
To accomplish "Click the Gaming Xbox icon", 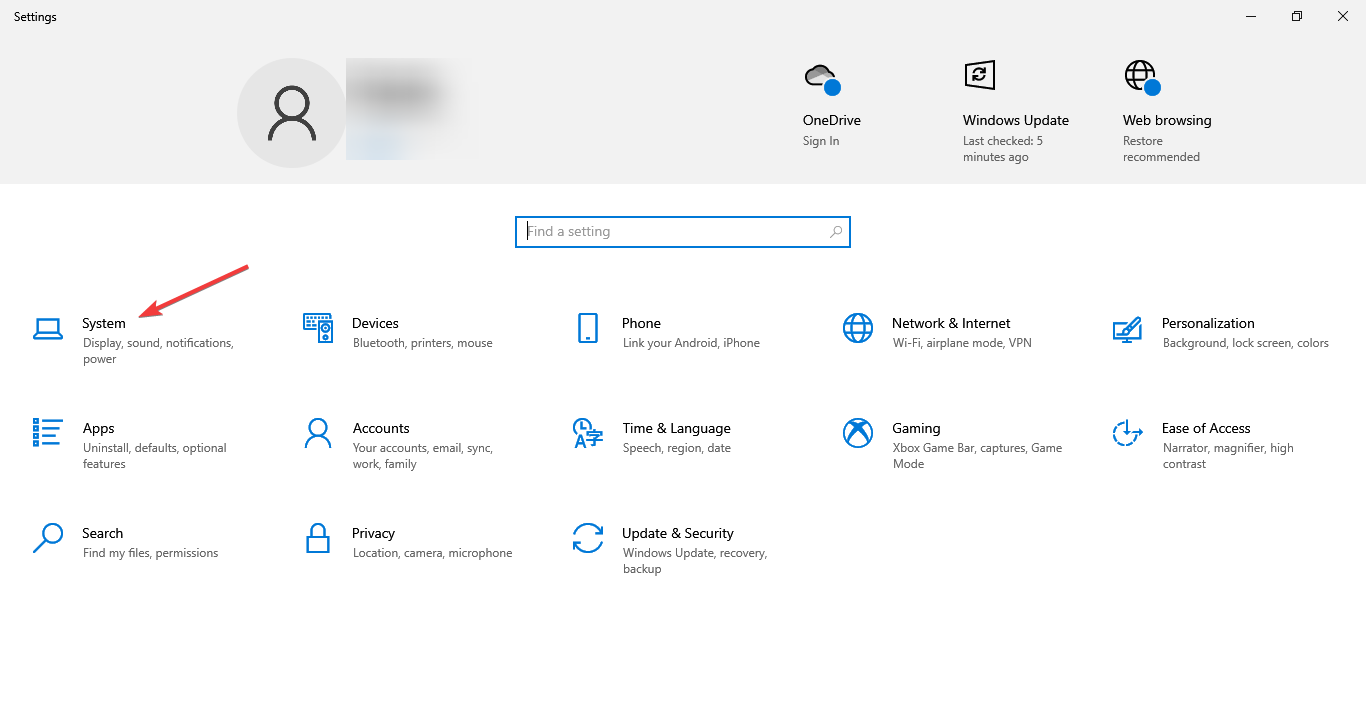I will point(857,433).
